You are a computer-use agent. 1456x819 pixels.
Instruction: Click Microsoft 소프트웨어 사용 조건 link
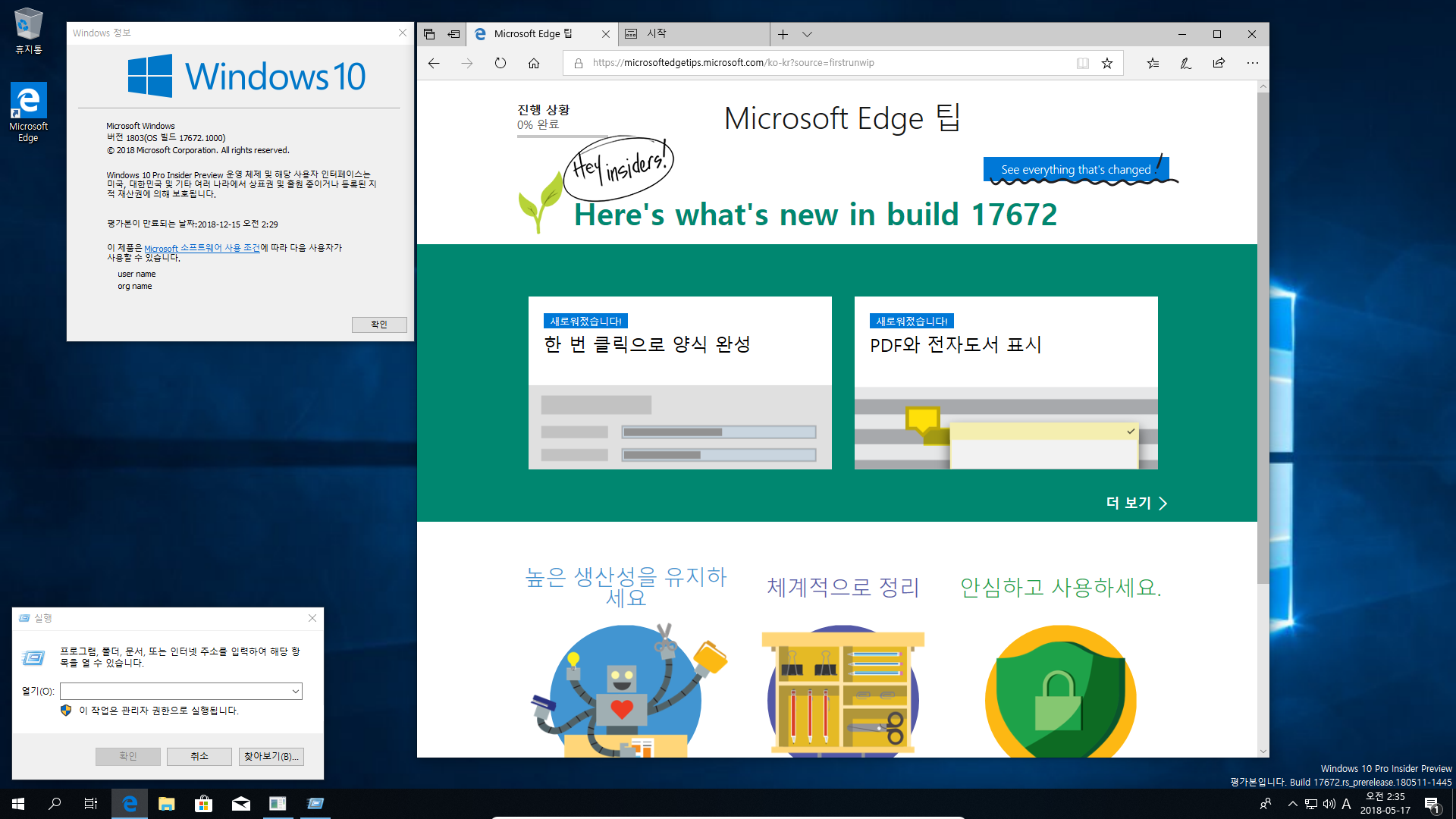pyautogui.click(x=202, y=248)
